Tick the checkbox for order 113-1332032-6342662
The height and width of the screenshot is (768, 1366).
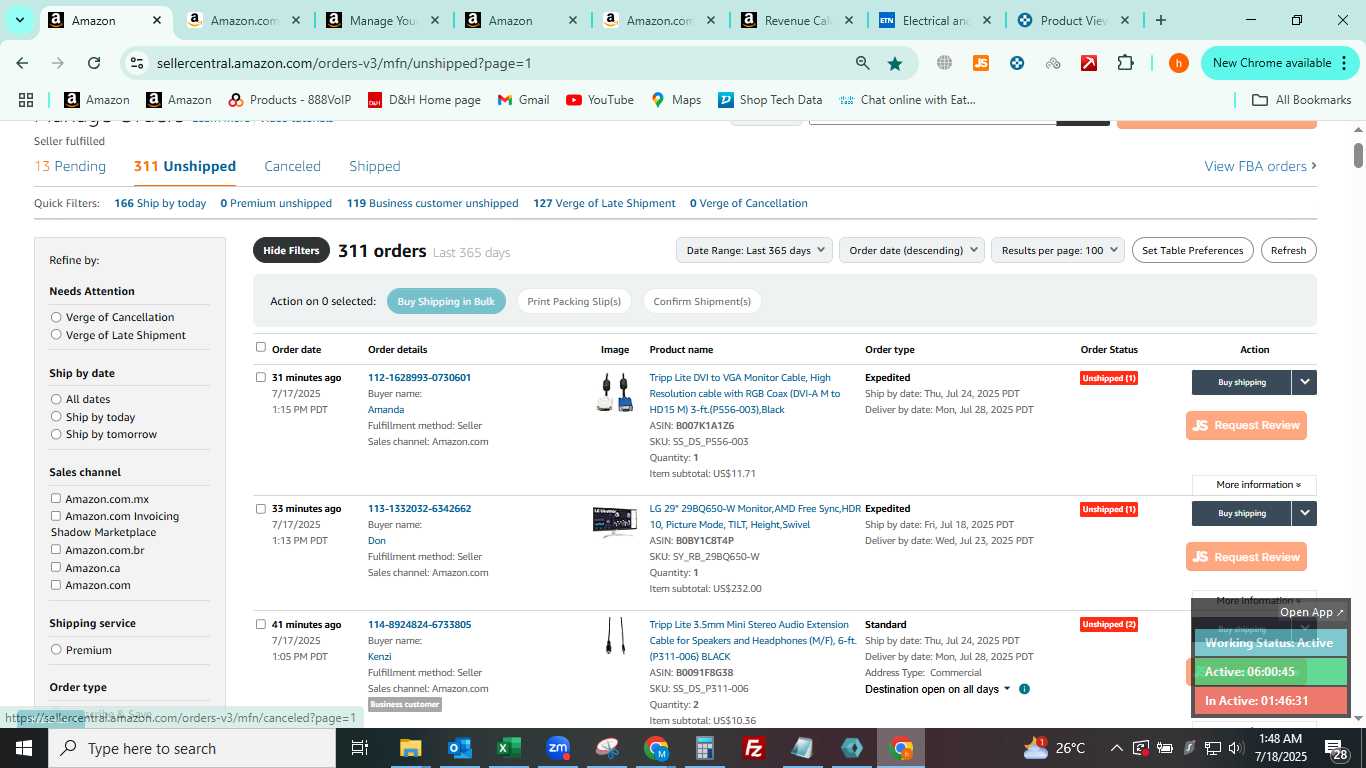(x=261, y=508)
